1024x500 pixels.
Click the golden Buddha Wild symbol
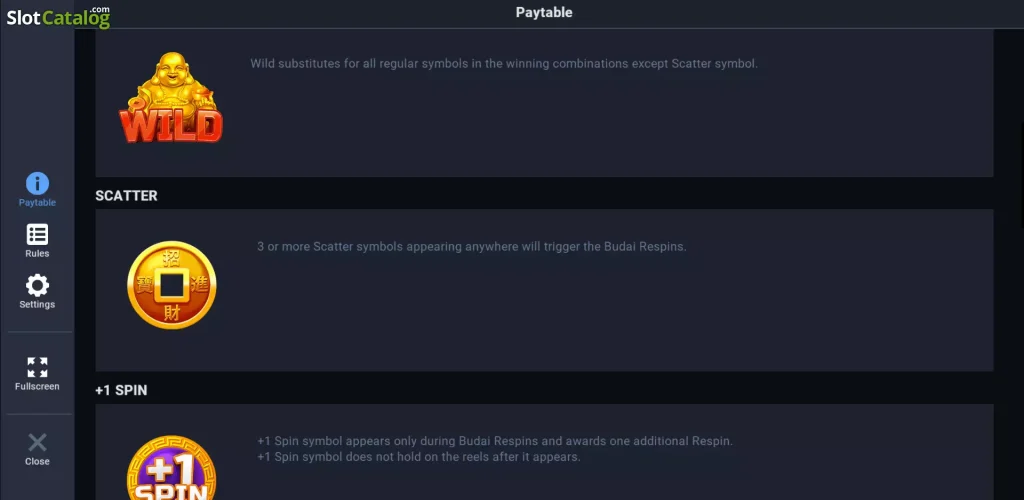click(x=171, y=98)
